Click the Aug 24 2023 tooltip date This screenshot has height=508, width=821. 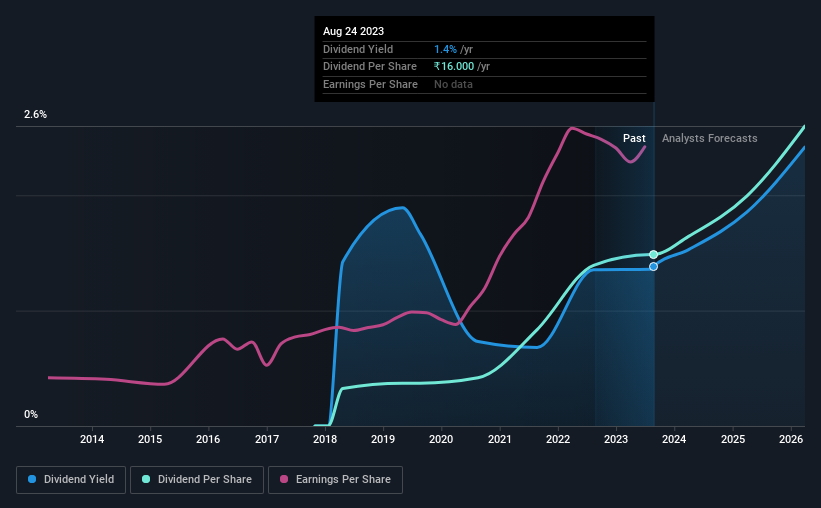(x=353, y=31)
